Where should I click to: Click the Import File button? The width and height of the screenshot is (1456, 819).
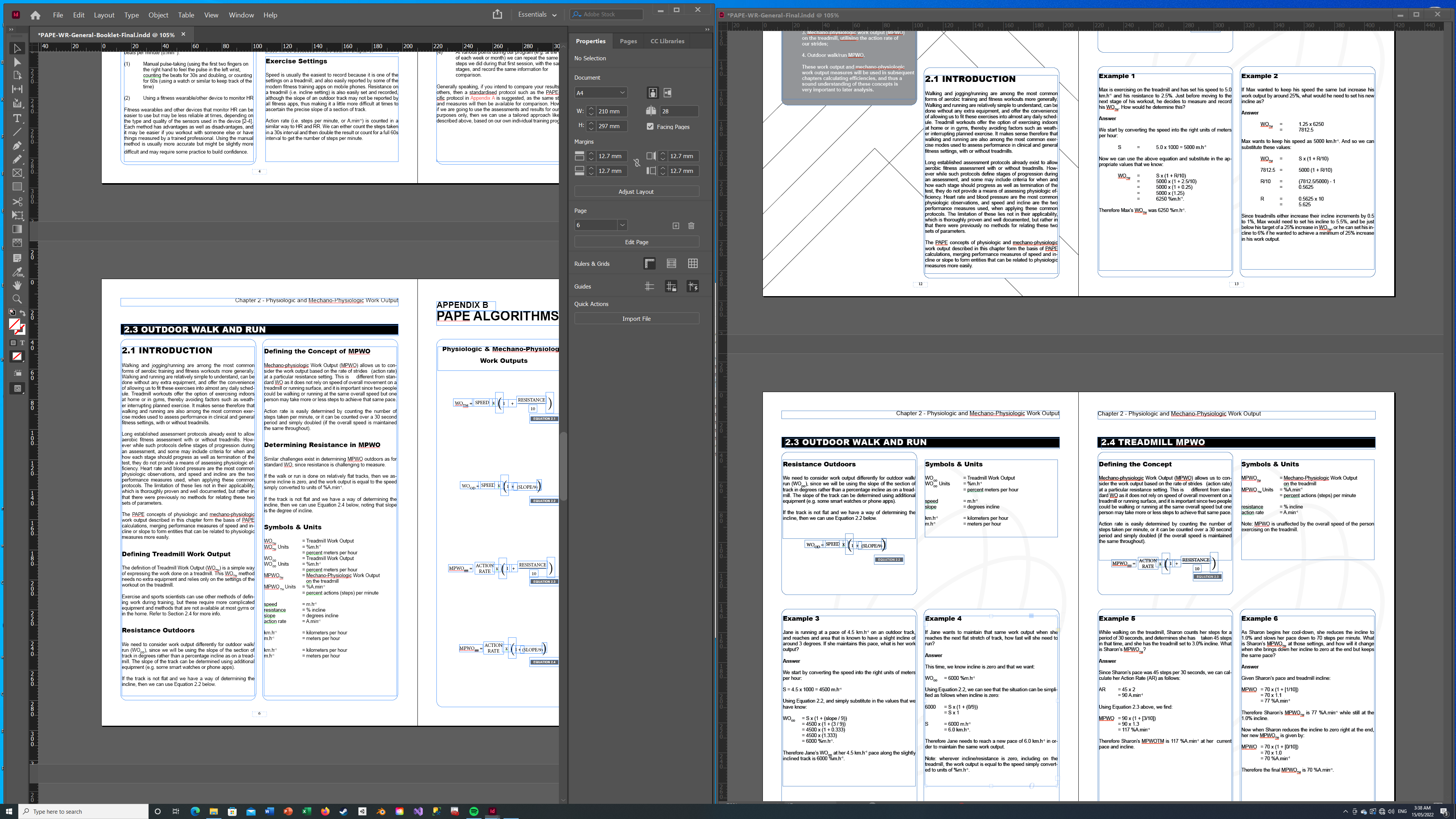point(637,319)
